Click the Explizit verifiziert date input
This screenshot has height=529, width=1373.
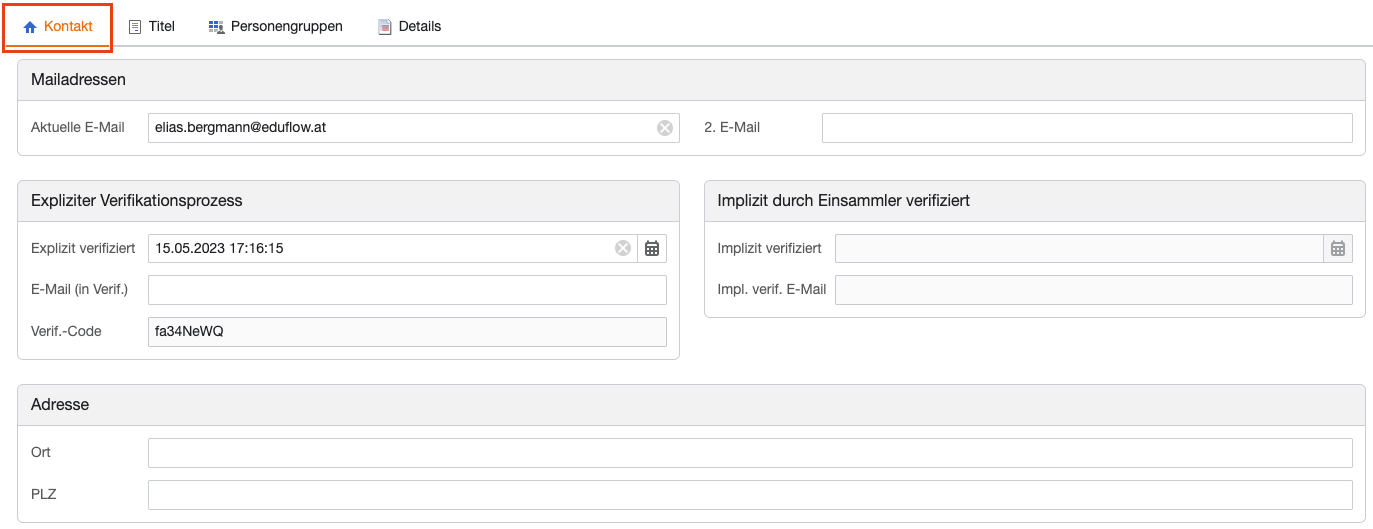(380, 248)
